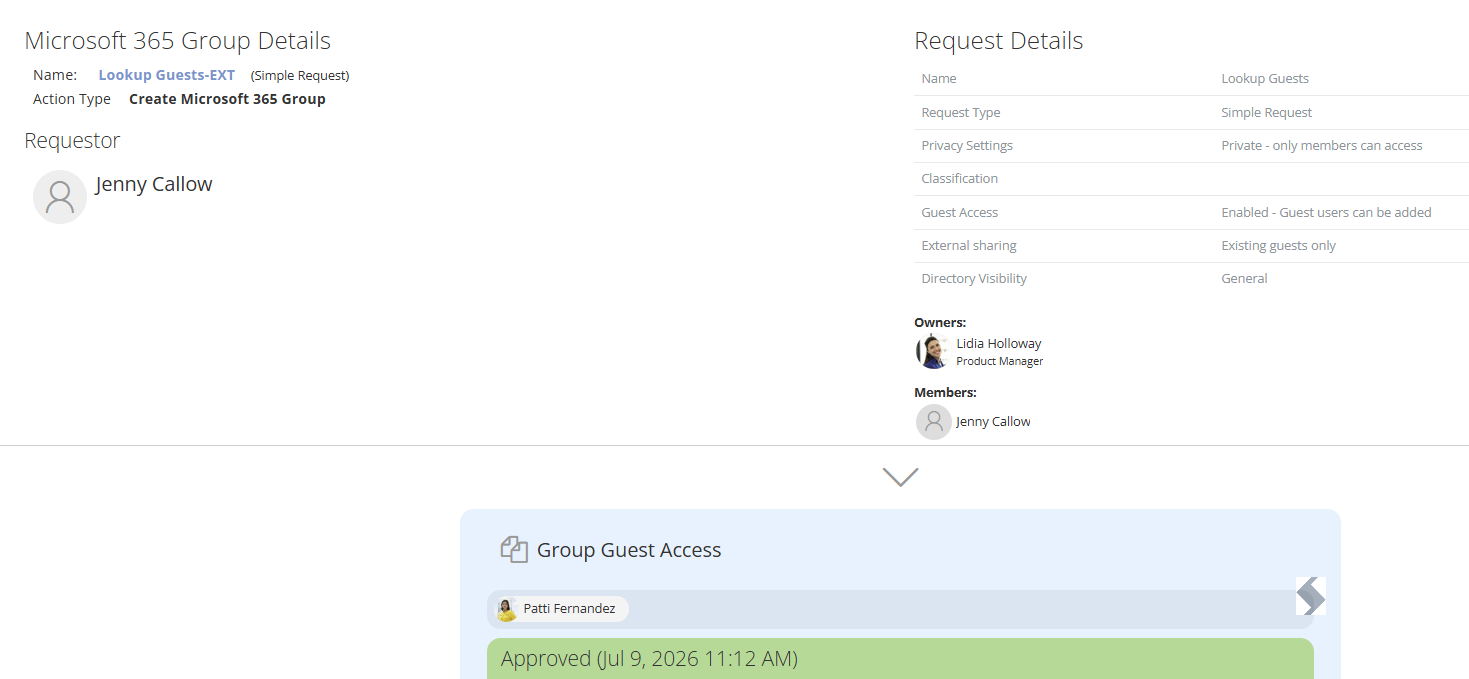Click the Members: label
The width and height of the screenshot is (1469, 679).
click(945, 392)
